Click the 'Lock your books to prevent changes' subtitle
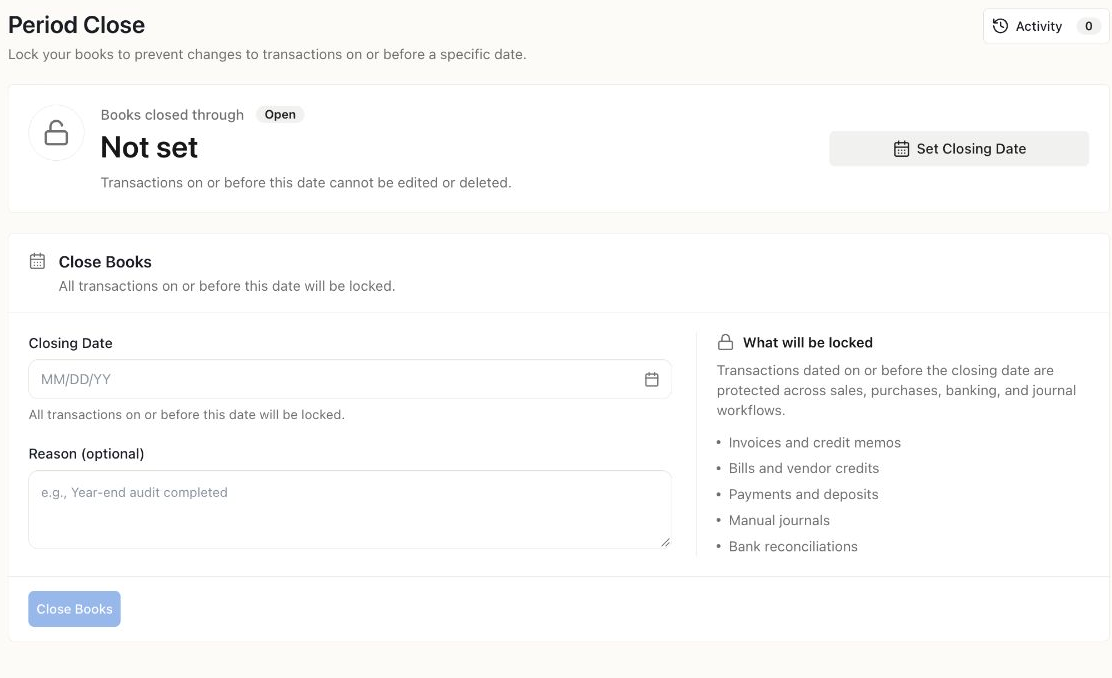The height and width of the screenshot is (678, 1112). tap(267, 55)
